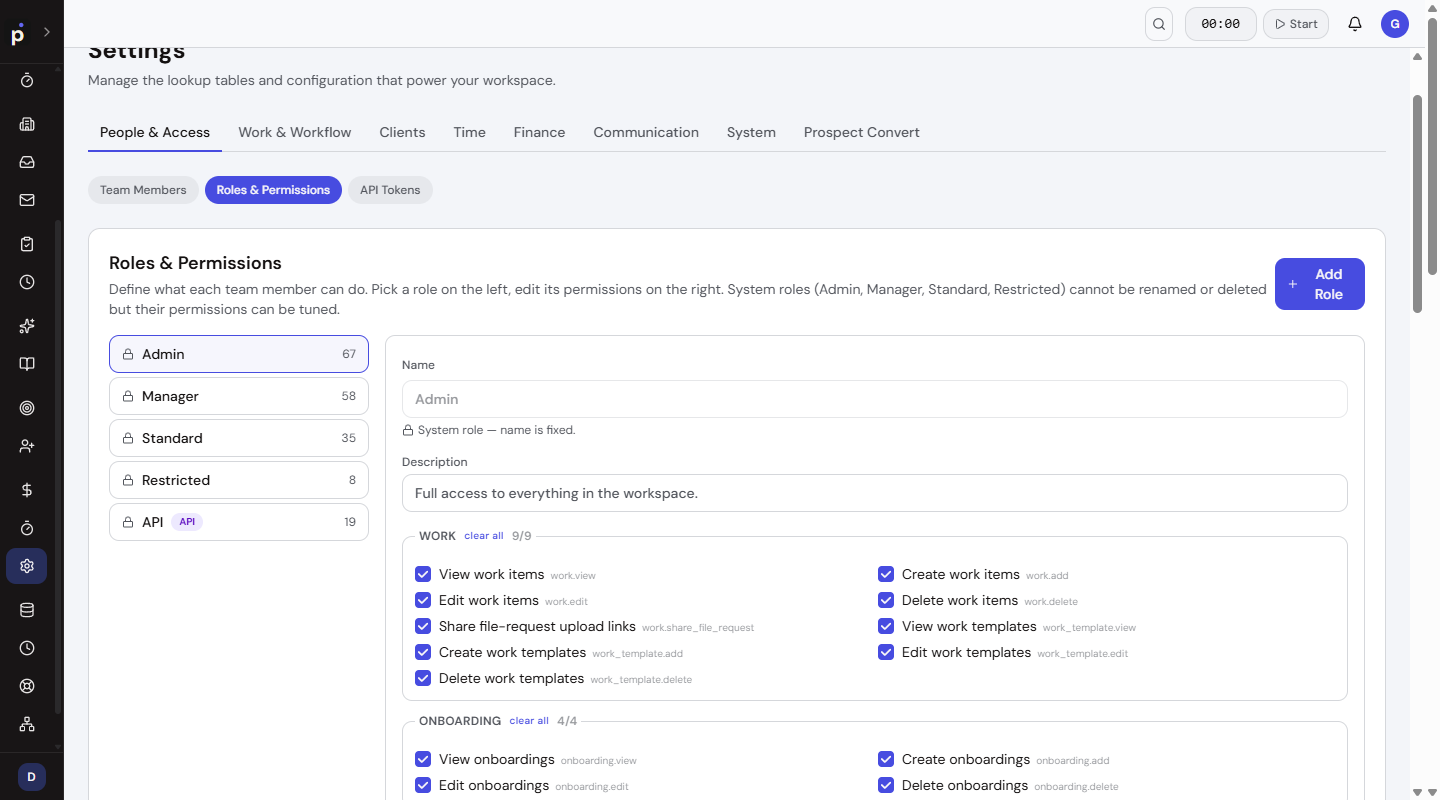This screenshot has width=1440, height=800.
Task: Toggle "Share file-request upload links" checkbox
Action: tap(423, 626)
